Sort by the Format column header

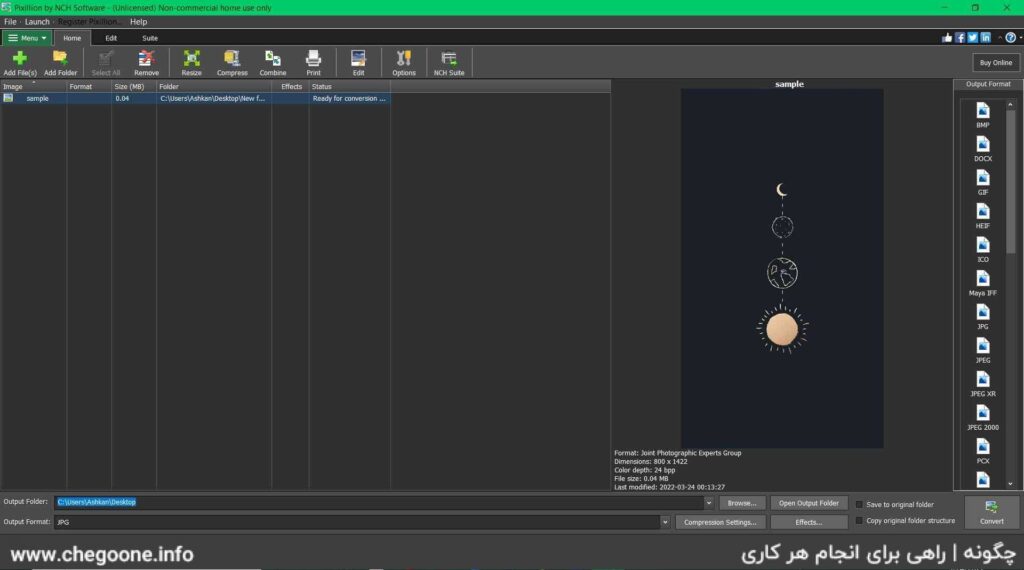point(89,86)
